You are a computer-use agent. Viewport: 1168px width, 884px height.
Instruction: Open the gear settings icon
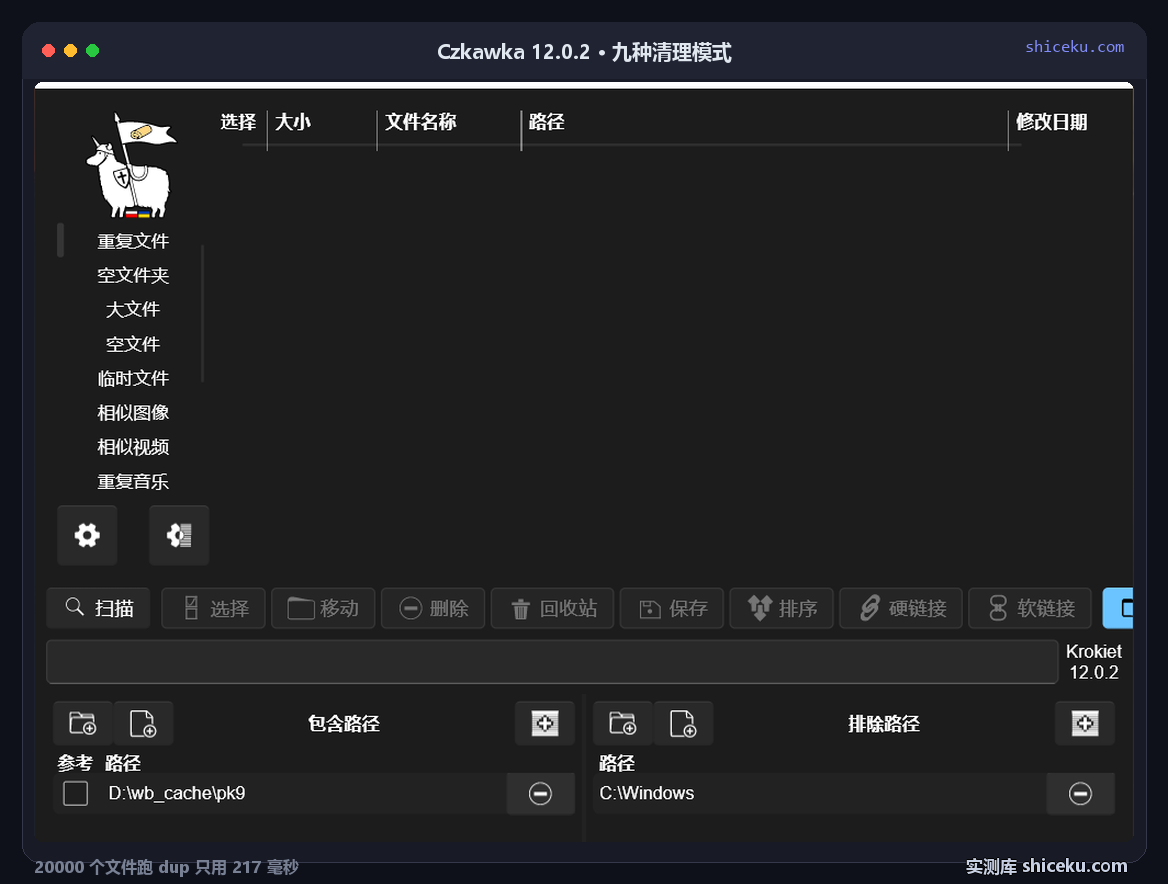[87, 535]
